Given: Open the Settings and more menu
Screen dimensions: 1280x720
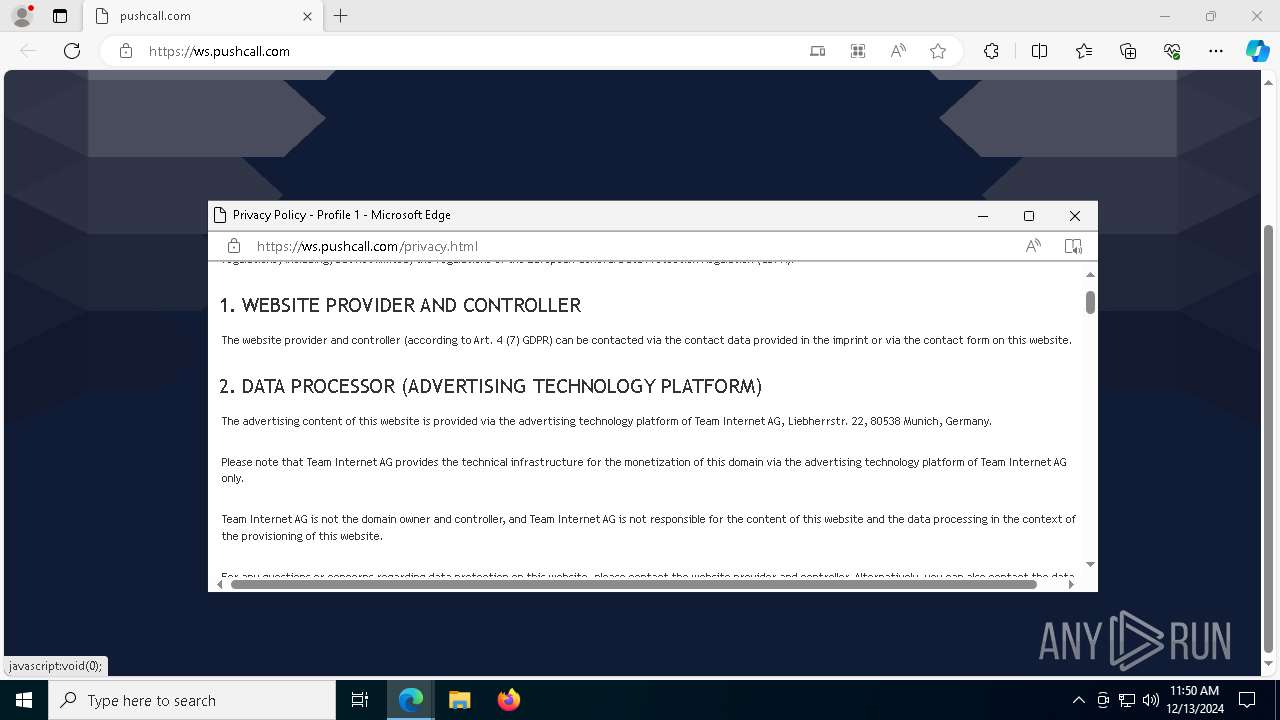Looking at the screenshot, I should click(1216, 51).
